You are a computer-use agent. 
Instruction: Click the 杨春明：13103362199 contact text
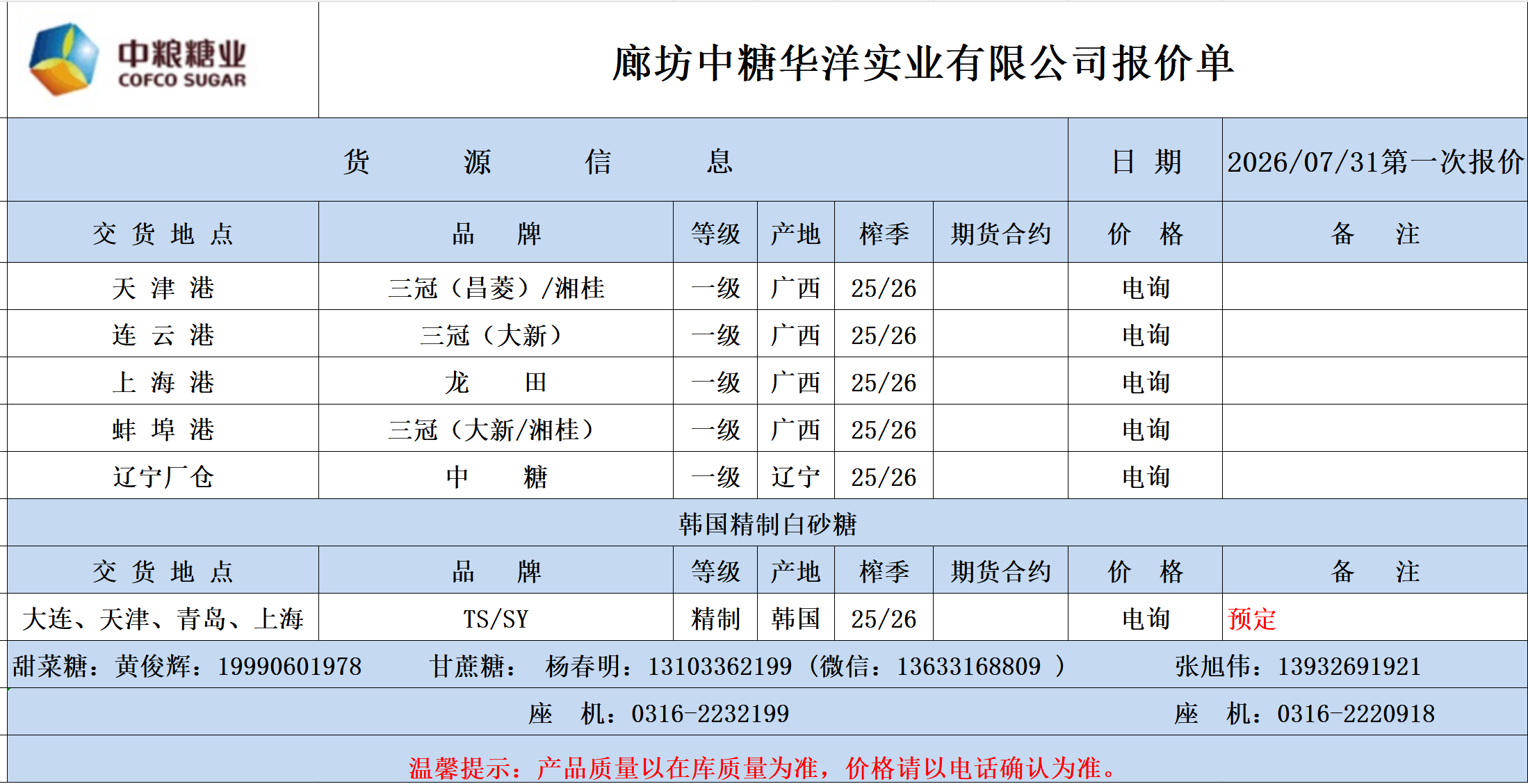coord(669,666)
